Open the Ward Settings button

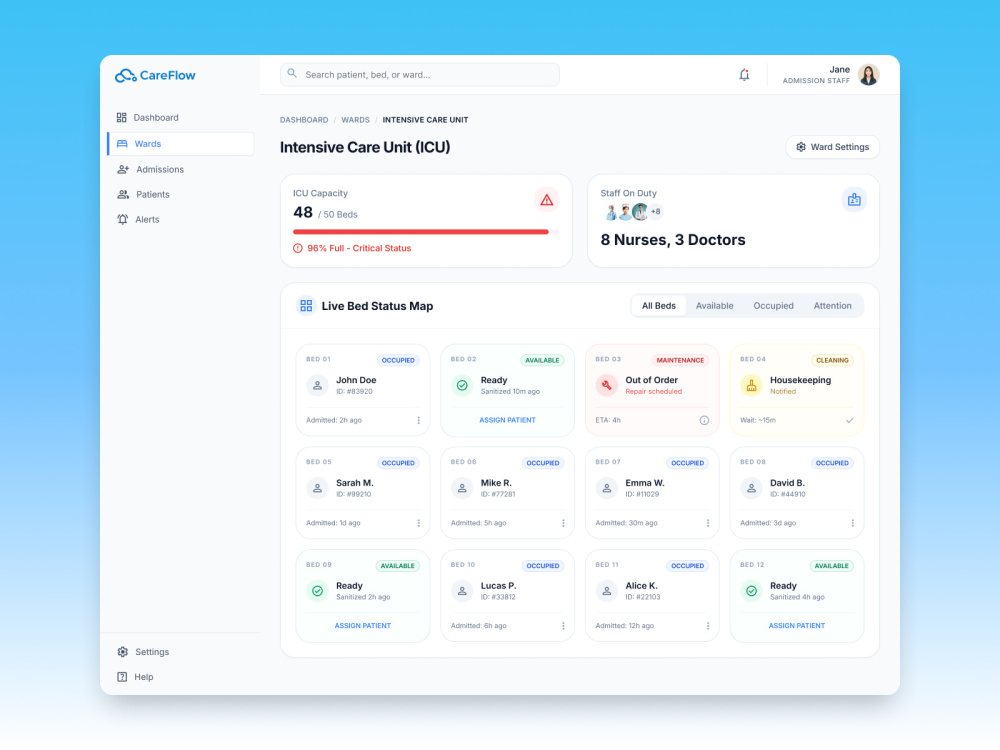pyautogui.click(x=832, y=147)
